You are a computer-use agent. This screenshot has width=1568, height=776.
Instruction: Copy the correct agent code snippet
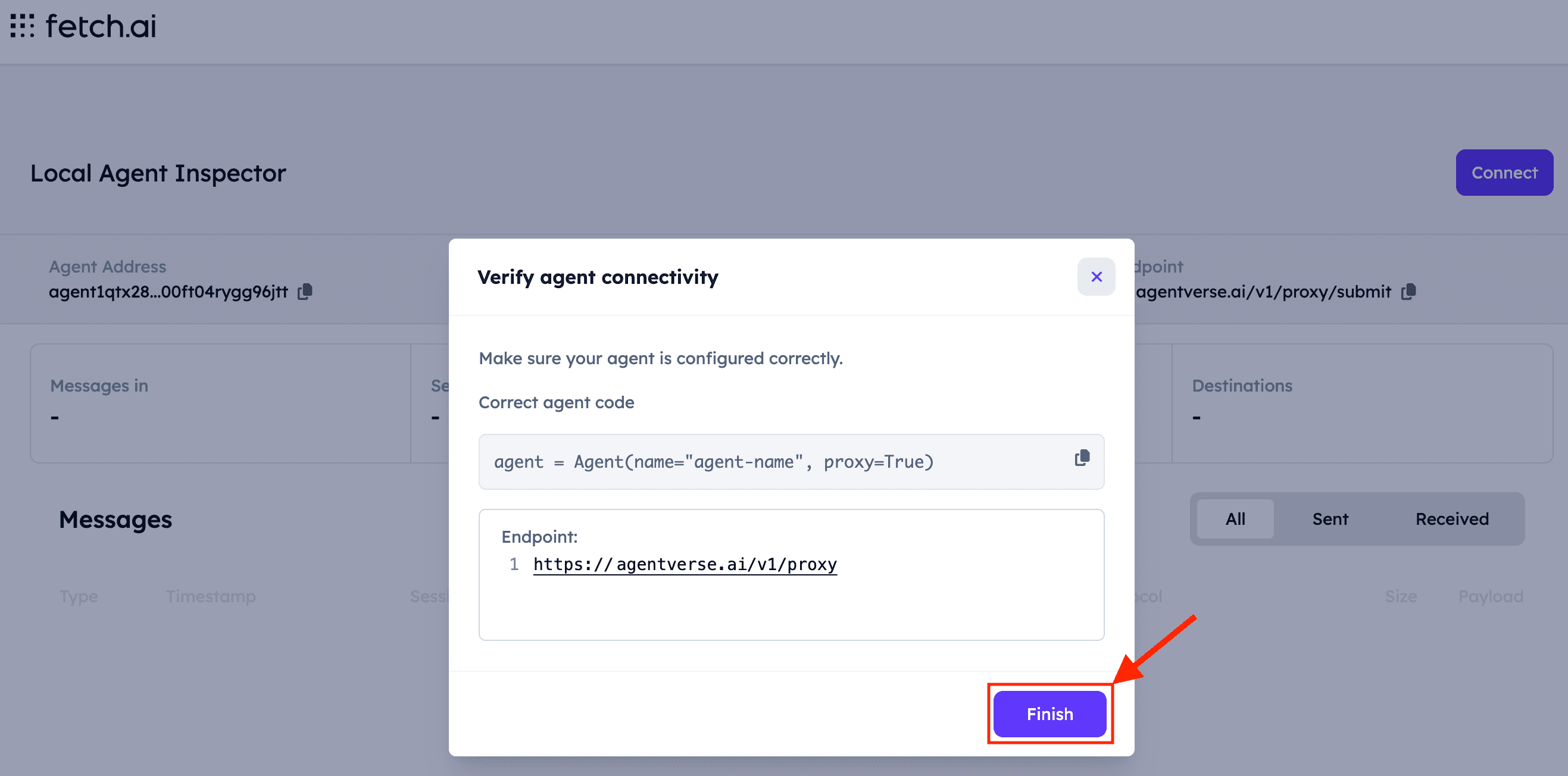pos(1082,458)
